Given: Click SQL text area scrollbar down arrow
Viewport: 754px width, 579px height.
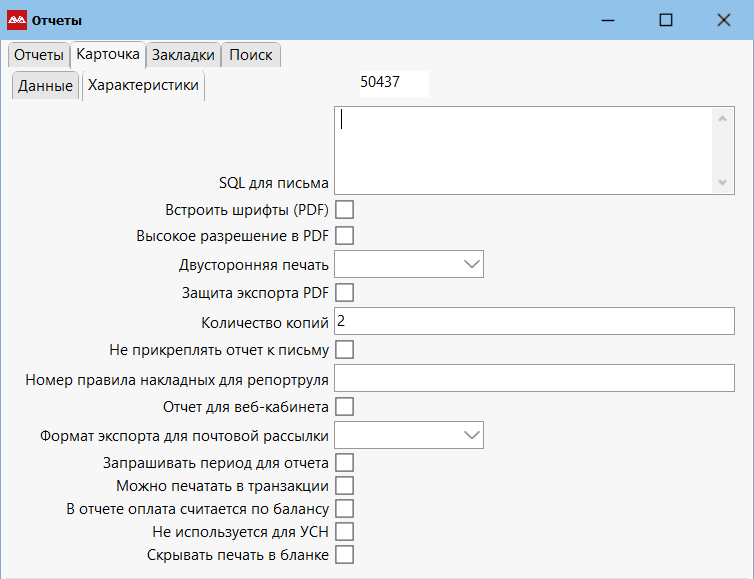Looking at the screenshot, I should click(722, 183).
